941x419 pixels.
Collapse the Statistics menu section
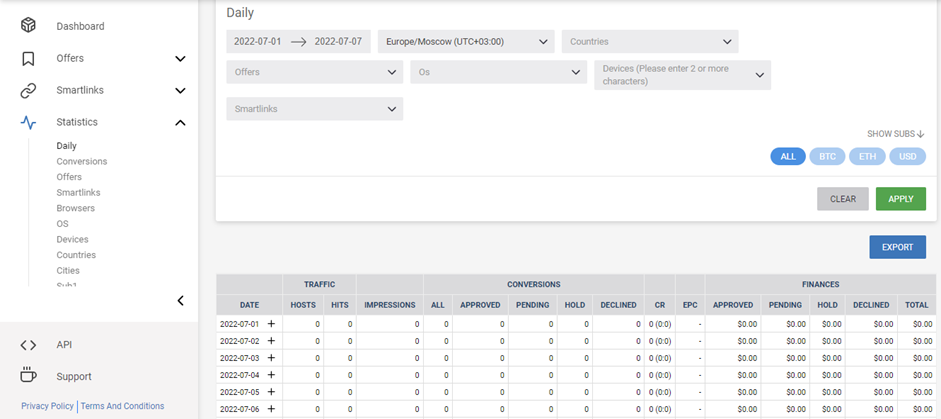pos(180,122)
